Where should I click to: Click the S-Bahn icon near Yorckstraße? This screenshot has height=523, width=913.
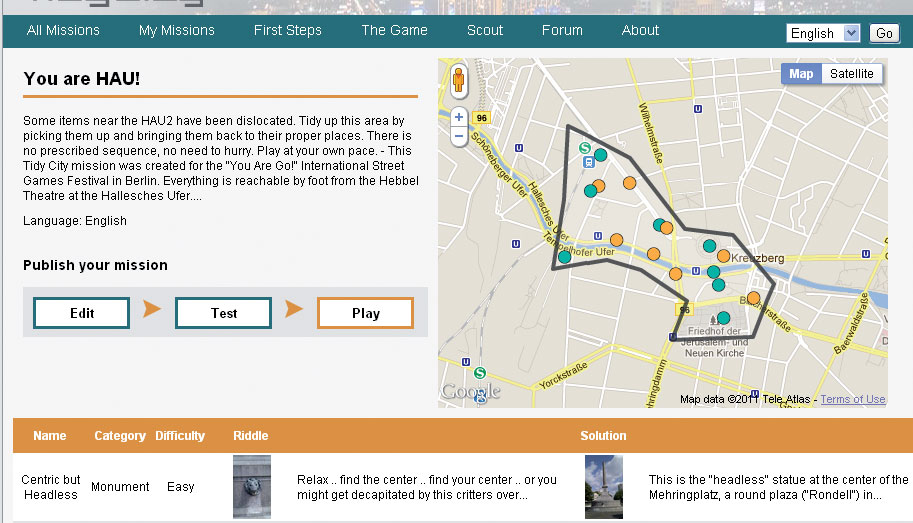tap(480, 373)
